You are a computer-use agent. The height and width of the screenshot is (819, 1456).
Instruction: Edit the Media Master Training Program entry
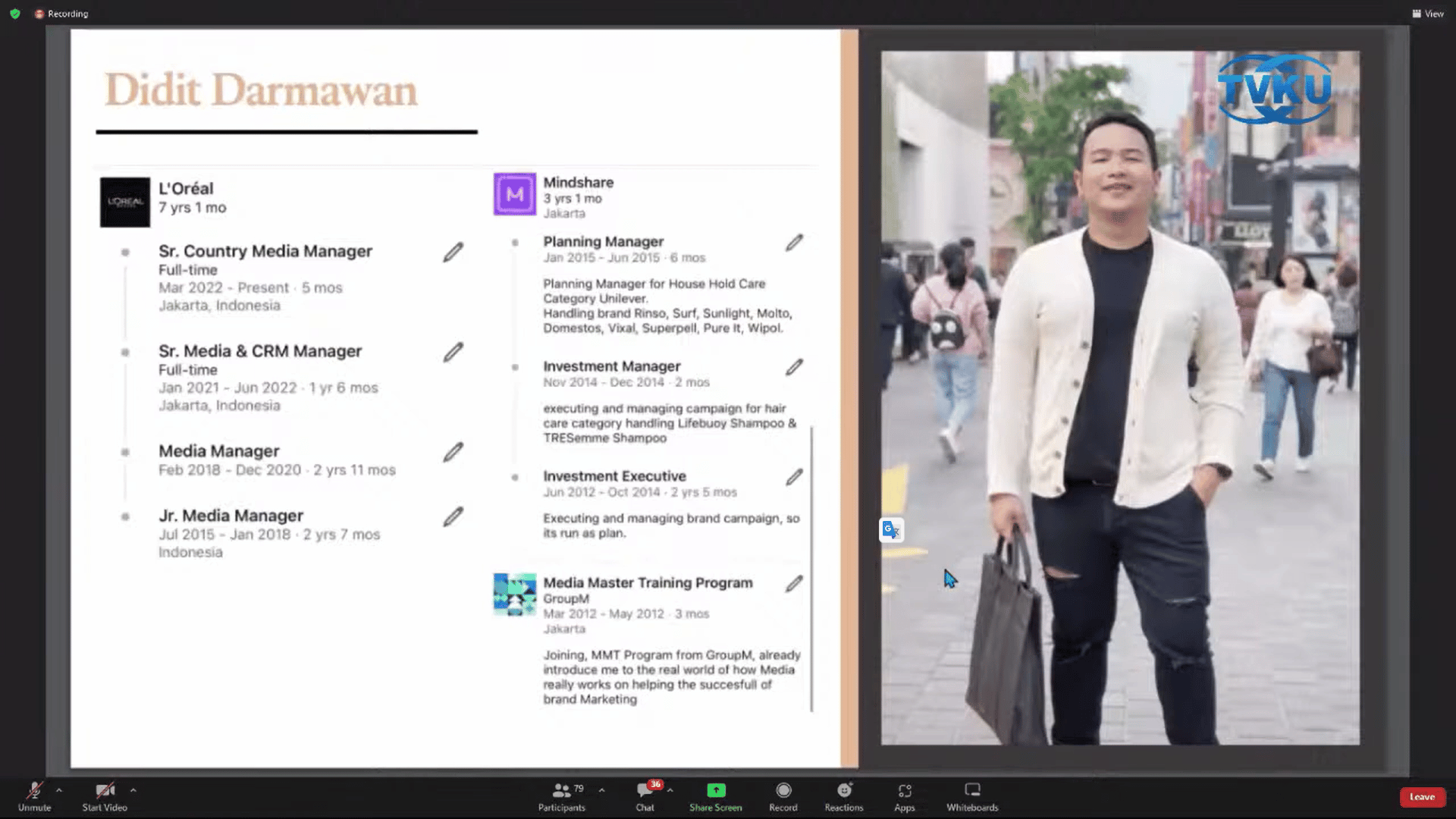click(794, 584)
